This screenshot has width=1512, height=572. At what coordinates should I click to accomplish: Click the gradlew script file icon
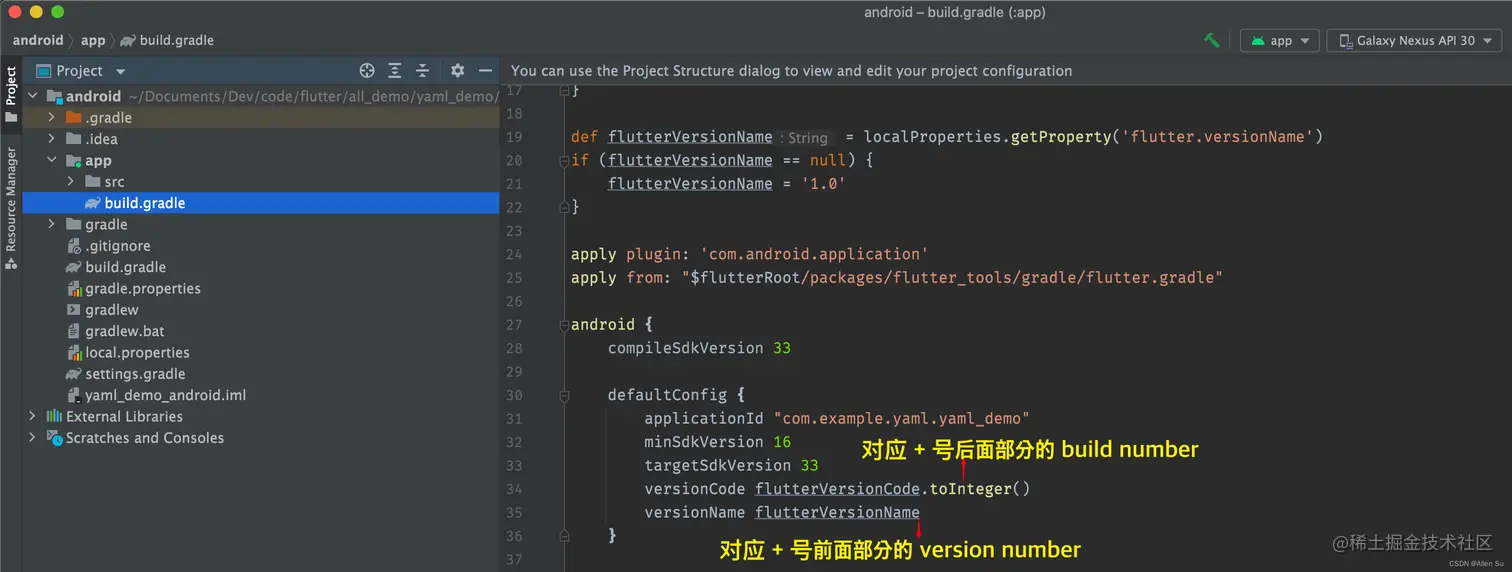73,310
